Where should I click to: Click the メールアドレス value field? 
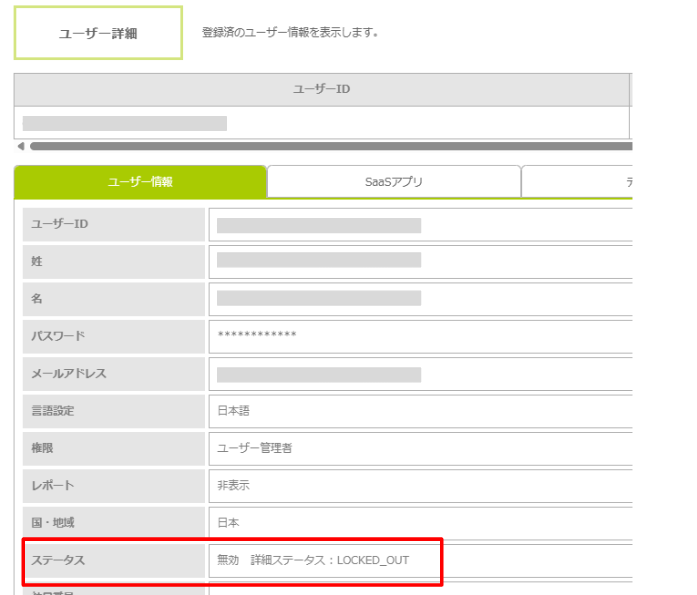[420, 374]
